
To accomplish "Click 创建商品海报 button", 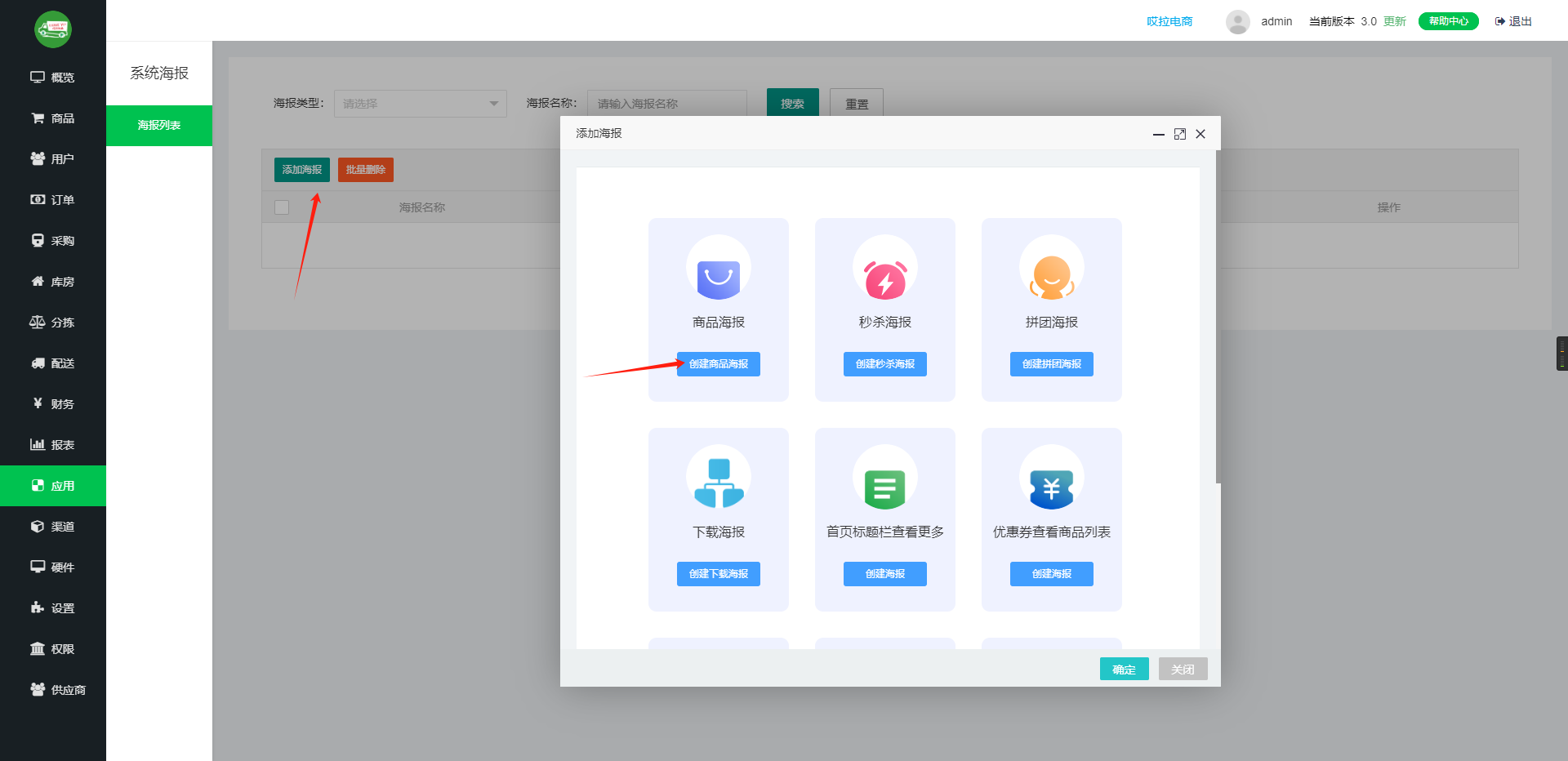I will (x=719, y=364).
